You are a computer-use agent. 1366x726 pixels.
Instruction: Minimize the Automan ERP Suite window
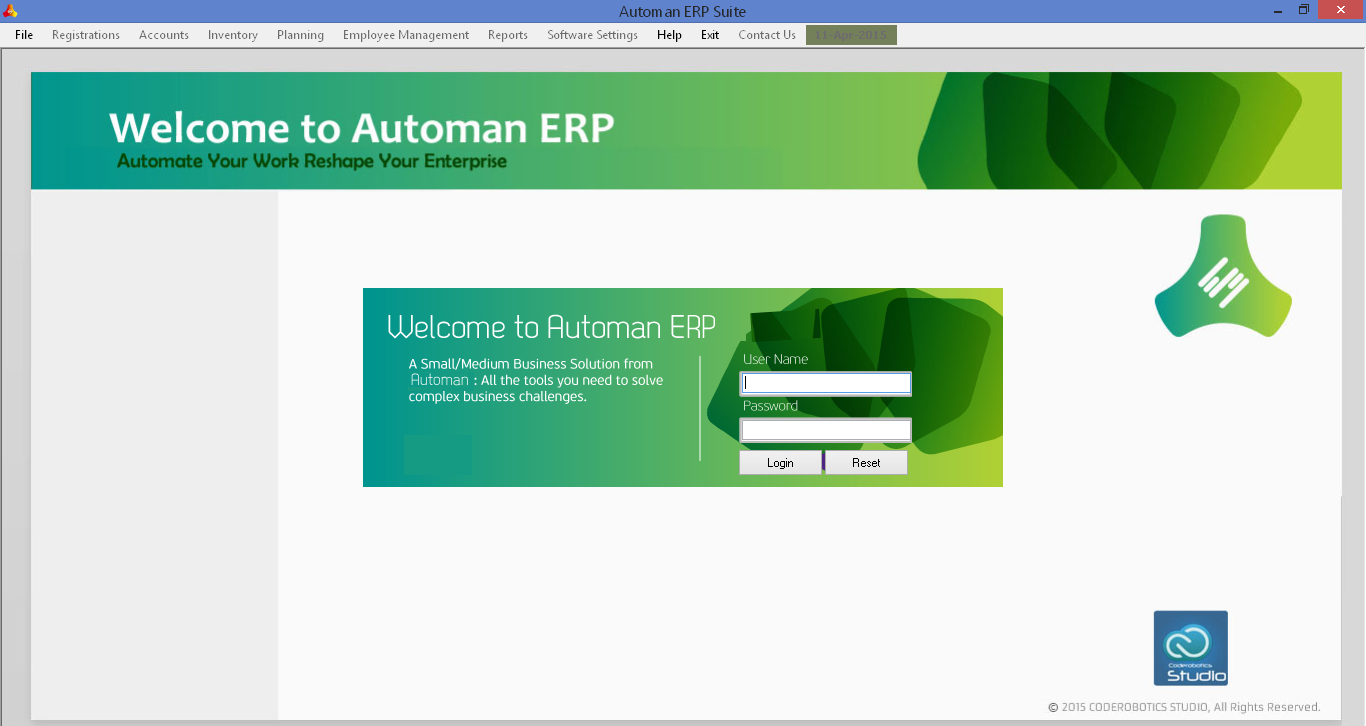[1278, 10]
